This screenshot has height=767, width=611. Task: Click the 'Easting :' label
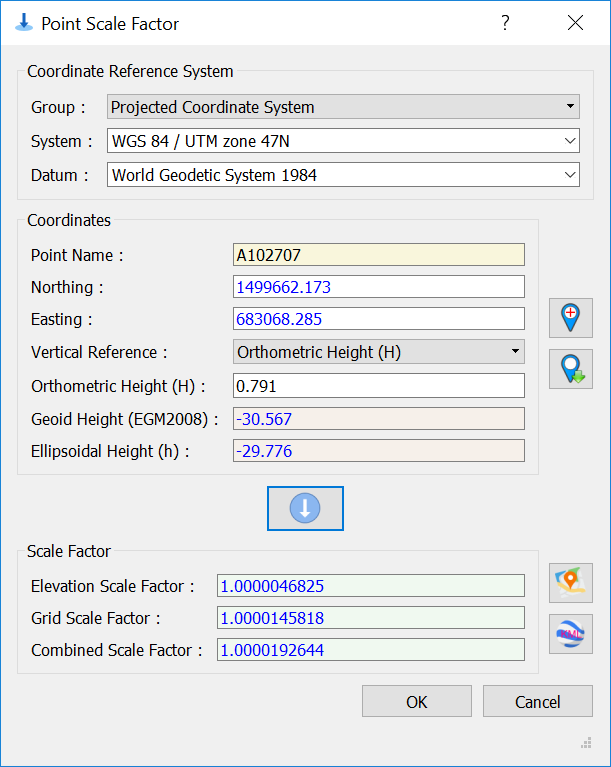[62, 319]
